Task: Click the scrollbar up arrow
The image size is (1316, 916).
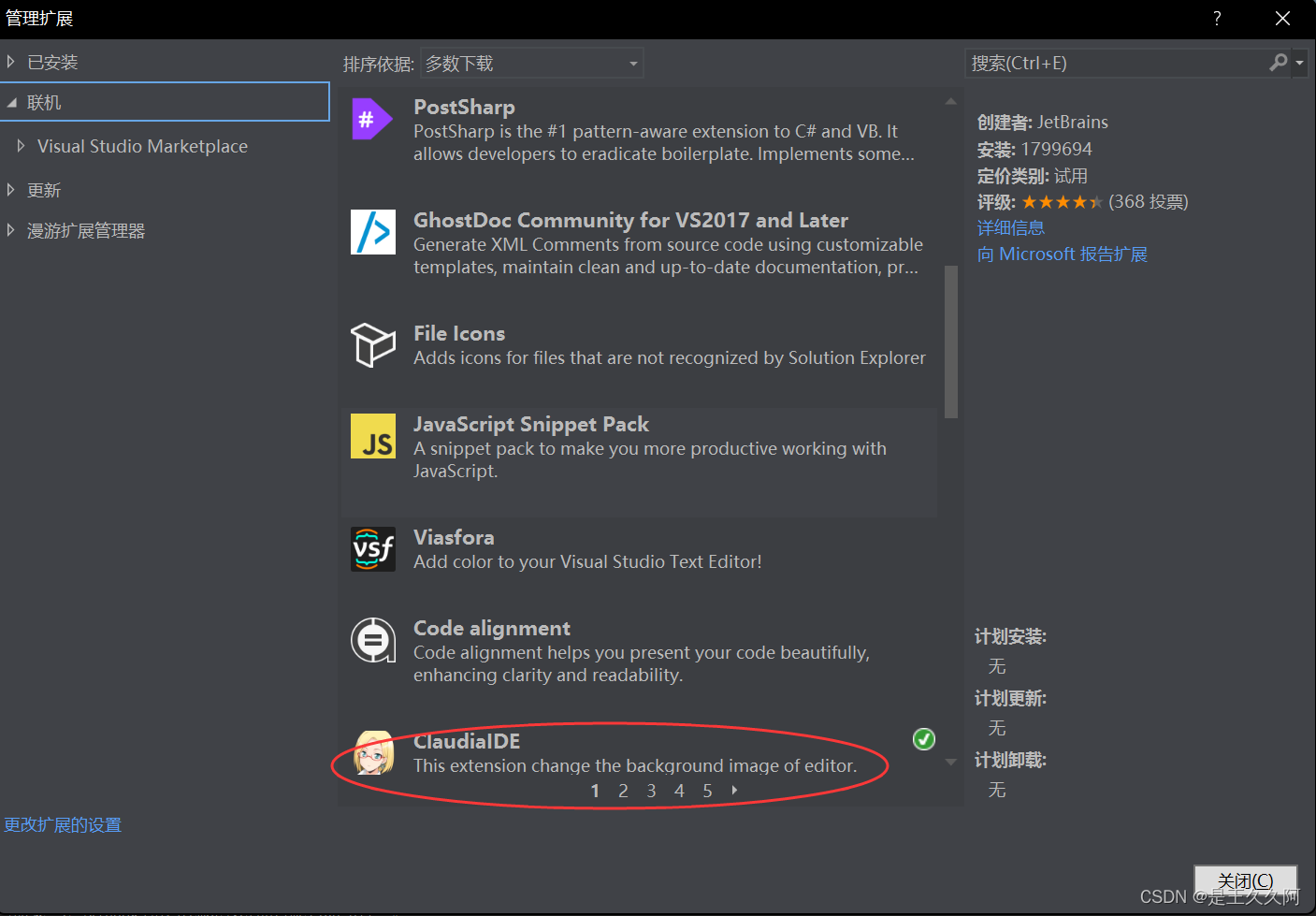Action: pyautogui.click(x=951, y=101)
